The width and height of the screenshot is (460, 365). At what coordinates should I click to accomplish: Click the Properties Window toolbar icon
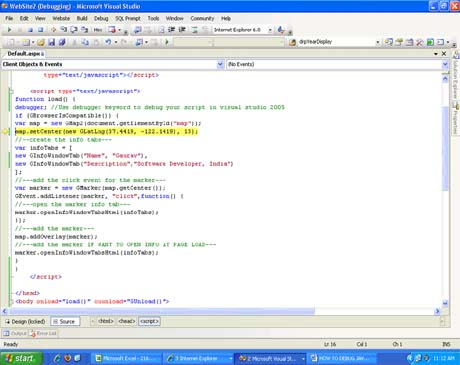pyautogui.click(x=399, y=42)
